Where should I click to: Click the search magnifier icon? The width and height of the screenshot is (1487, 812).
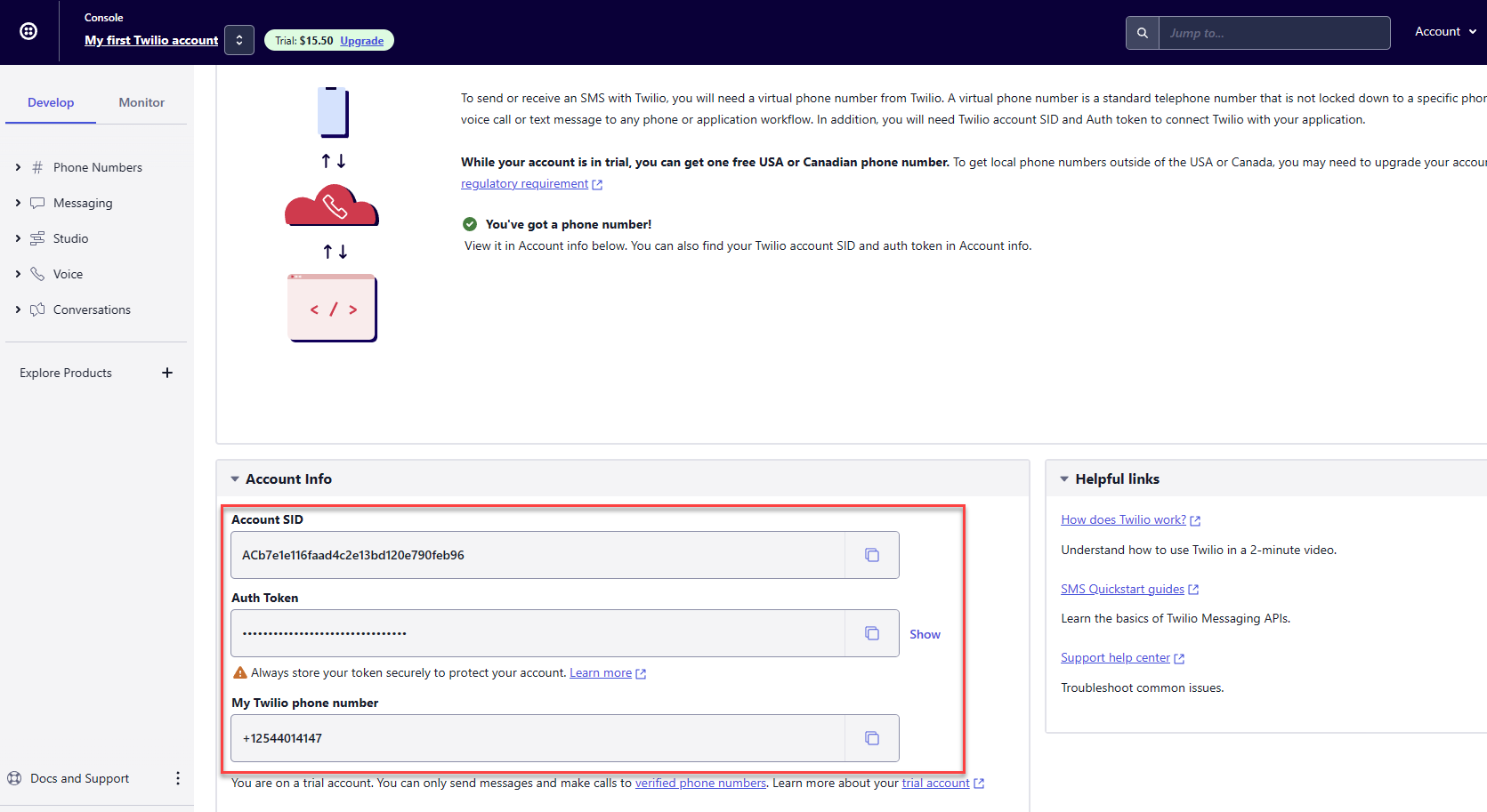pyautogui.click(x=1142, y=33)
